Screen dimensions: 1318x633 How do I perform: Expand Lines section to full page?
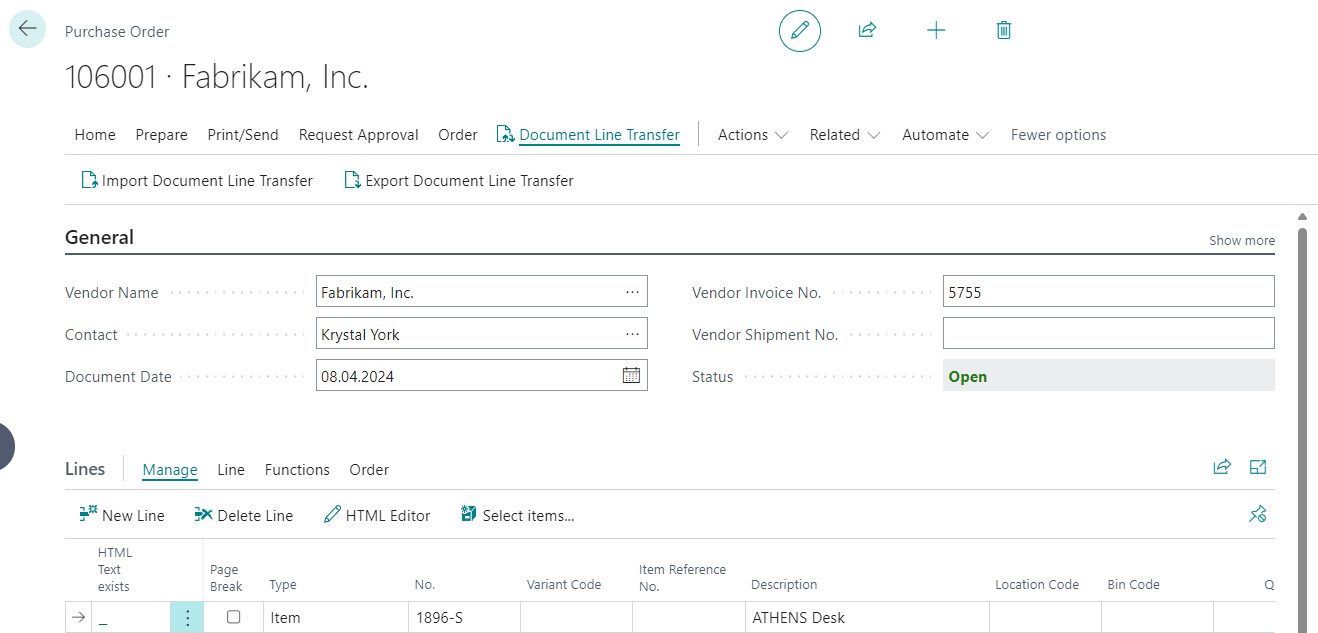(1258, 467)
